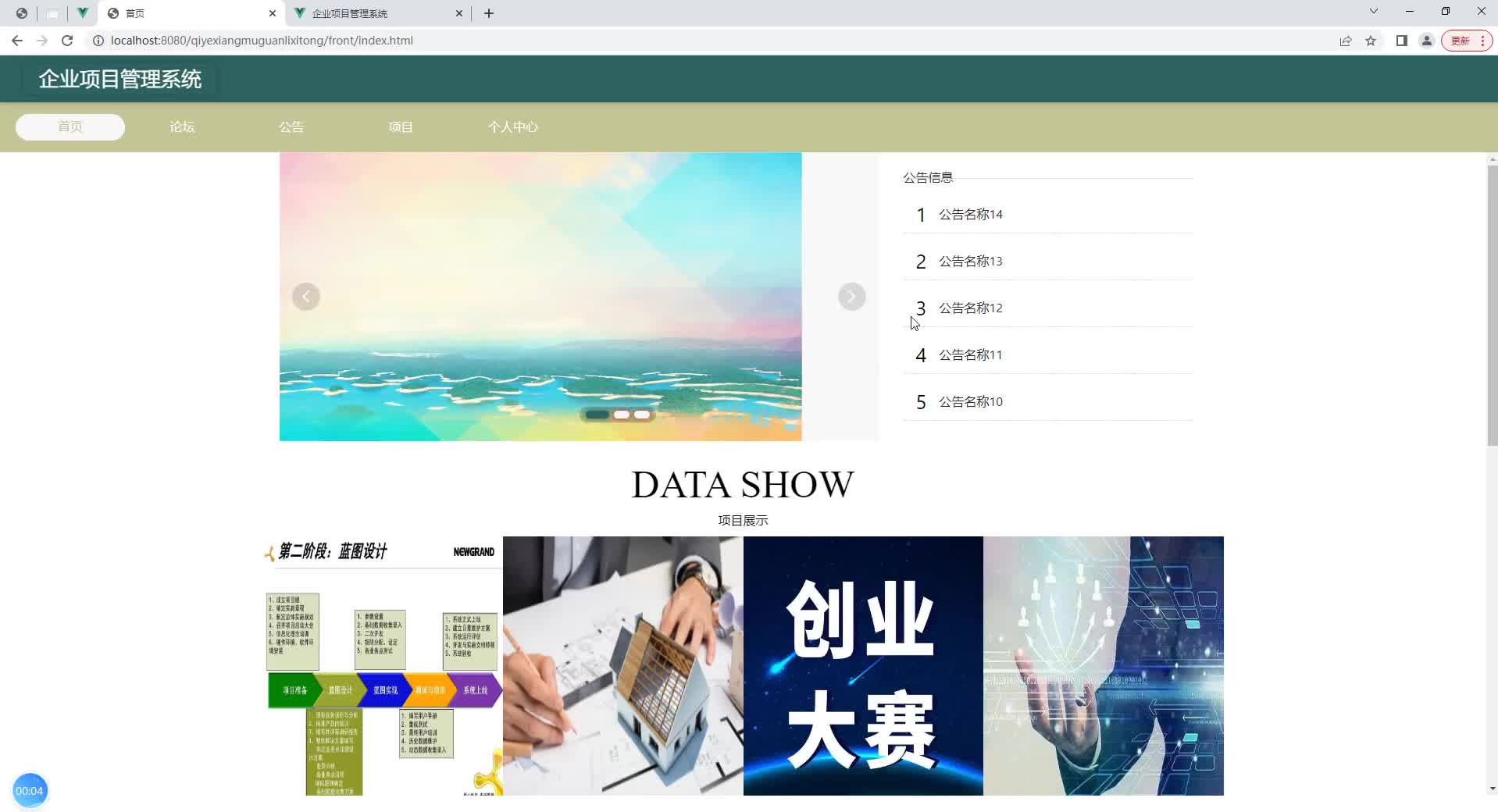This screenshot has height=812, width=1498.
Task: Show next carousel slide with right arrow
Action: (x=852, y=297)
